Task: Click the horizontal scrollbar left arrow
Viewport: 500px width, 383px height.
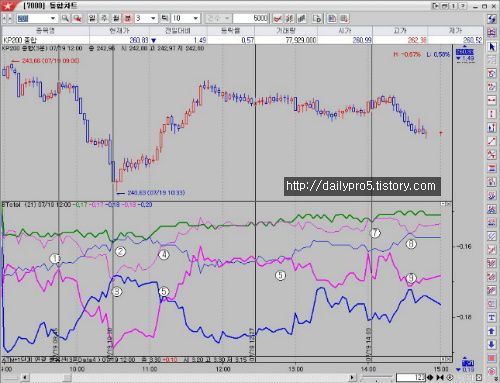Action: tap(24, 377)
